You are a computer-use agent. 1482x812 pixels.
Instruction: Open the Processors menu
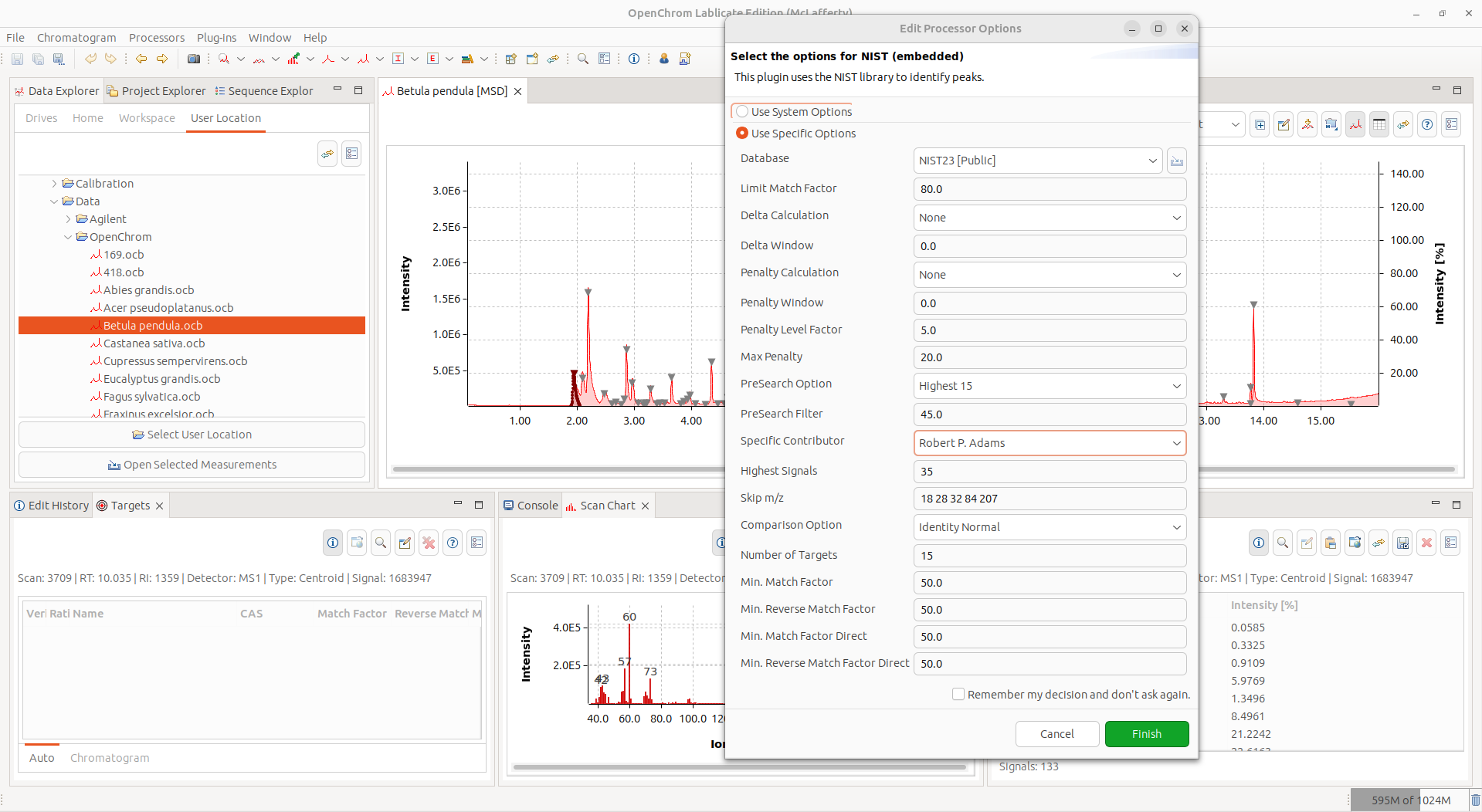(x=156, y=38)
